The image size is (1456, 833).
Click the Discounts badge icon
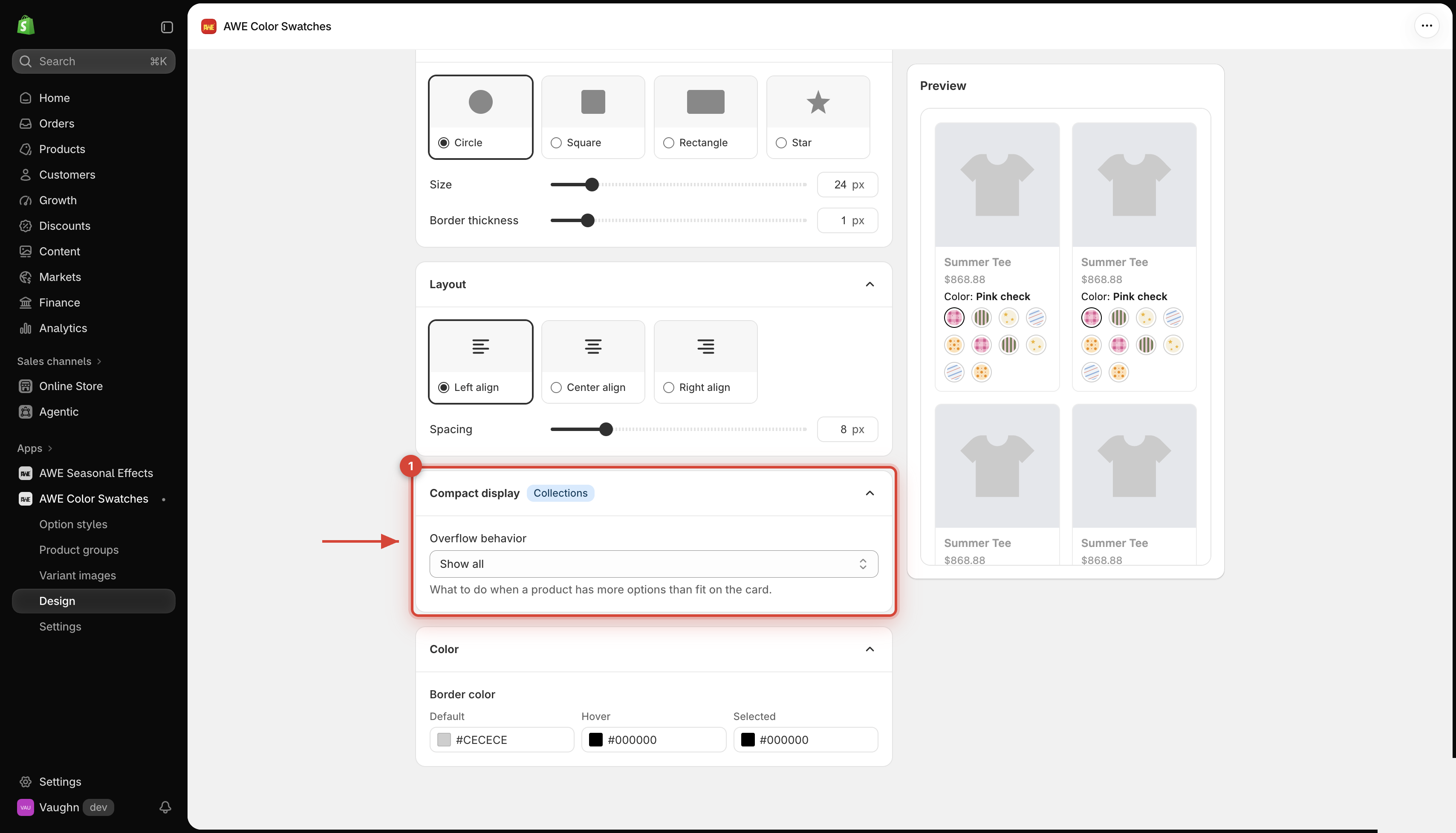click(26, 226)
